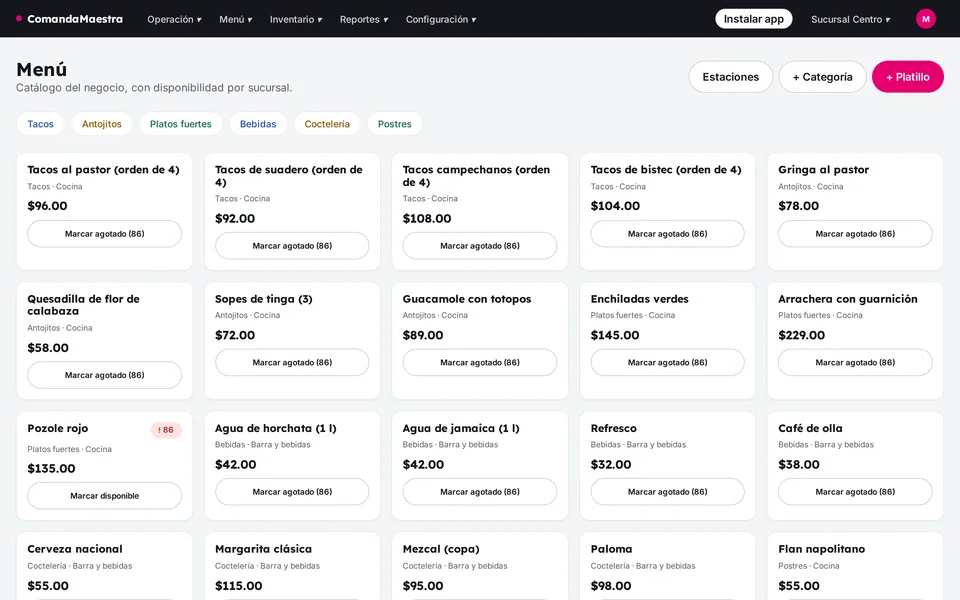Expand the Inventario menu
Screen dimensions: 960x600
tap(296, 20)
